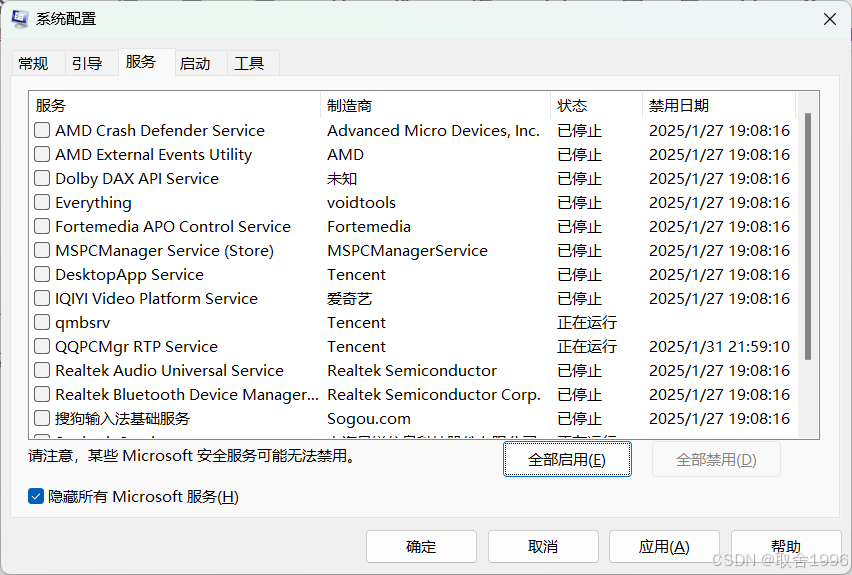Select the Advanced Micro Devices, Inc. cell
852x575 pixels.
[433, 130]
